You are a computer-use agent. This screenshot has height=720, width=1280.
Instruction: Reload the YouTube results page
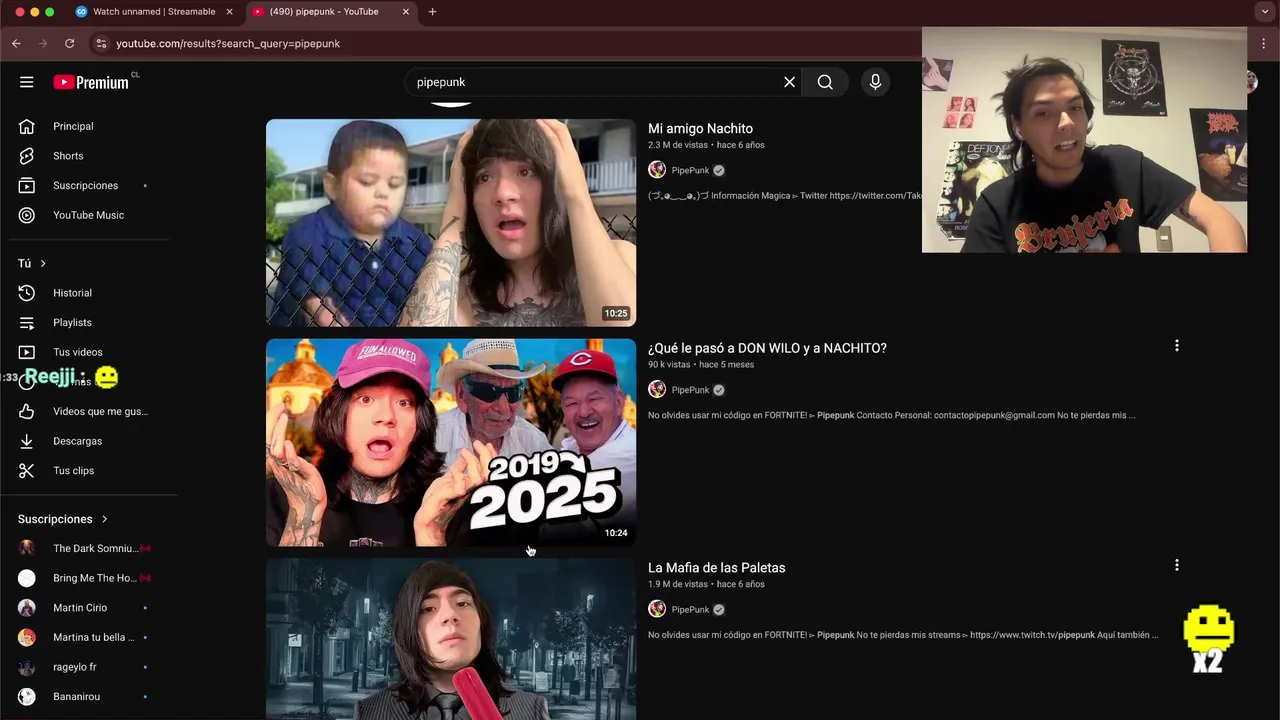pos(69,44)
